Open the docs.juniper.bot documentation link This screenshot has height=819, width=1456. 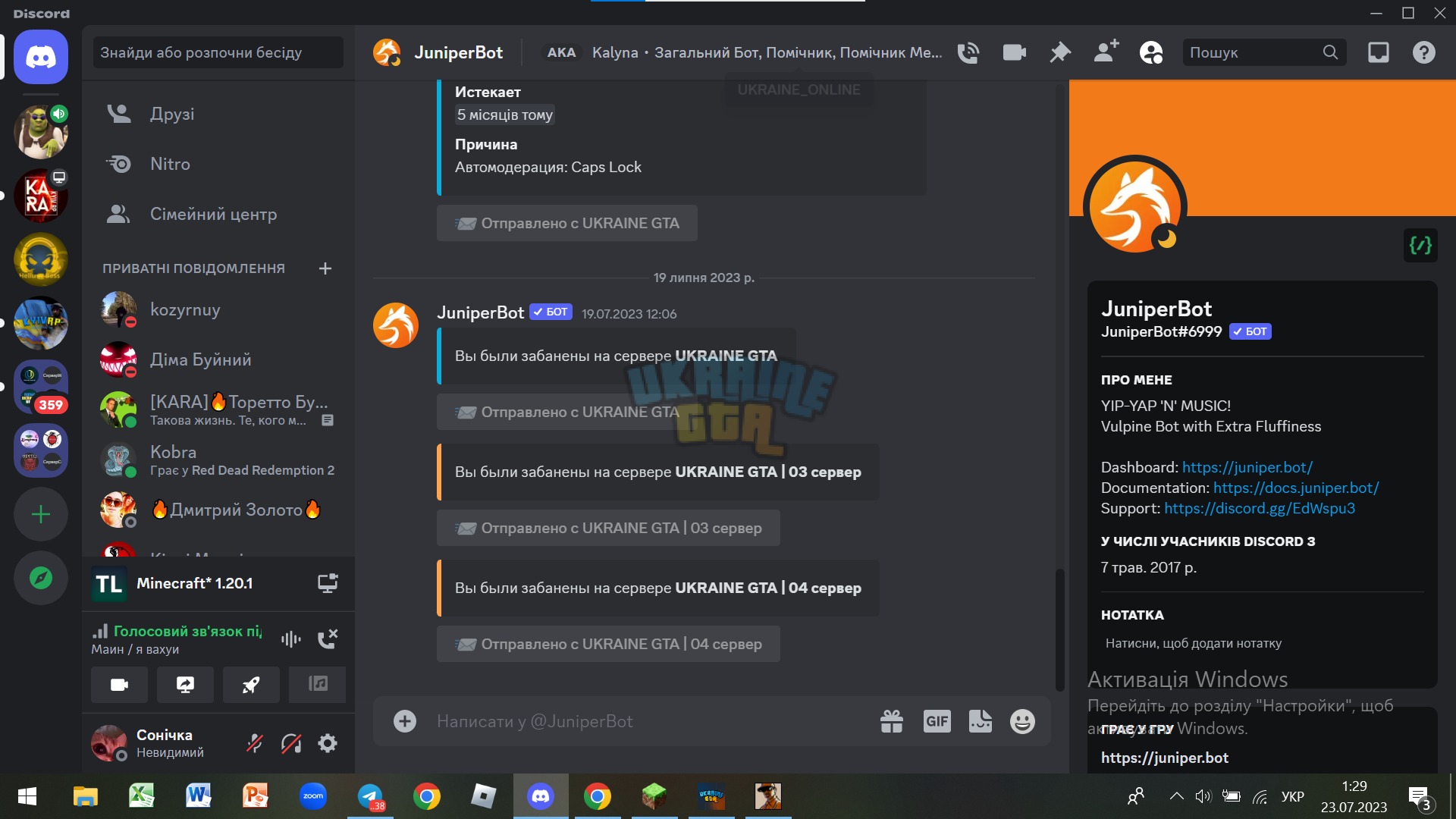[x=1296, y=488]
